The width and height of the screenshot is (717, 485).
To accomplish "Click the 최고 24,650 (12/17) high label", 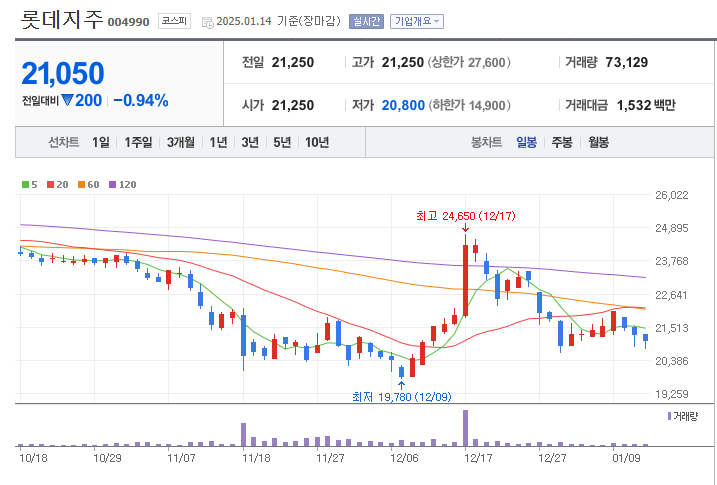I will tap(466, 216).
